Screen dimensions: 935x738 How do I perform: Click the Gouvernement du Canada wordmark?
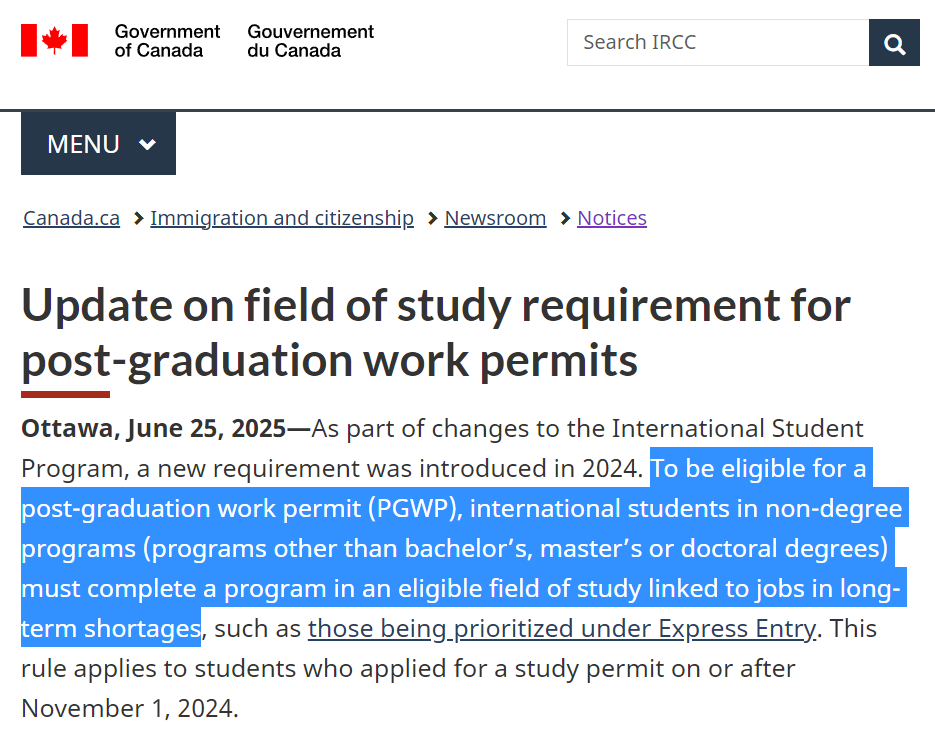pyautogui.click(x=311, y=41)
